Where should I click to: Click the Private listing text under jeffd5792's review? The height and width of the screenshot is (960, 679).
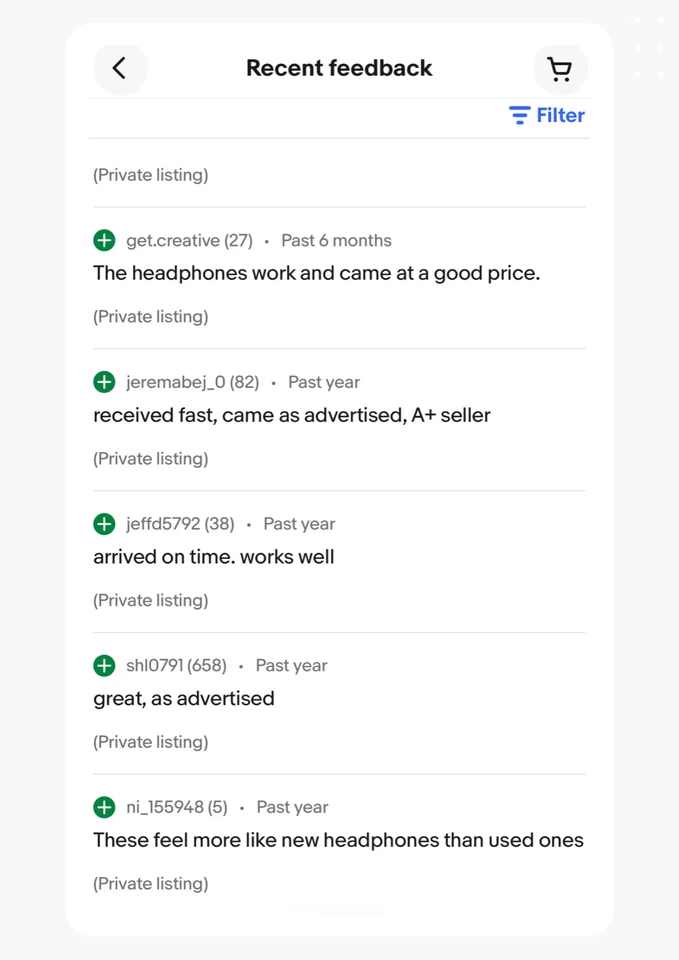pyautogui.click(x=150, y=600)
